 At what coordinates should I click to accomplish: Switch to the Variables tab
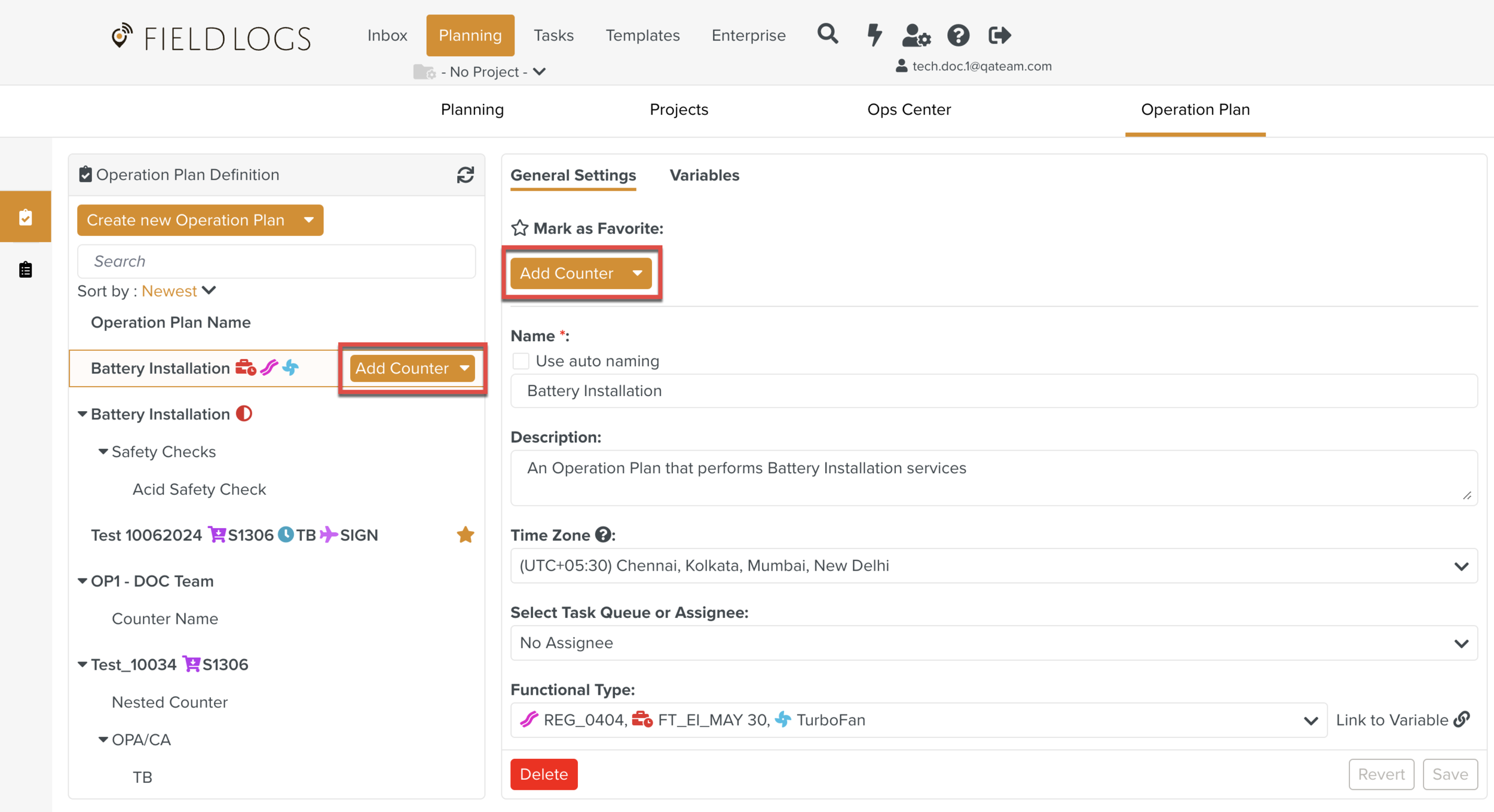(x=704, y=175)
